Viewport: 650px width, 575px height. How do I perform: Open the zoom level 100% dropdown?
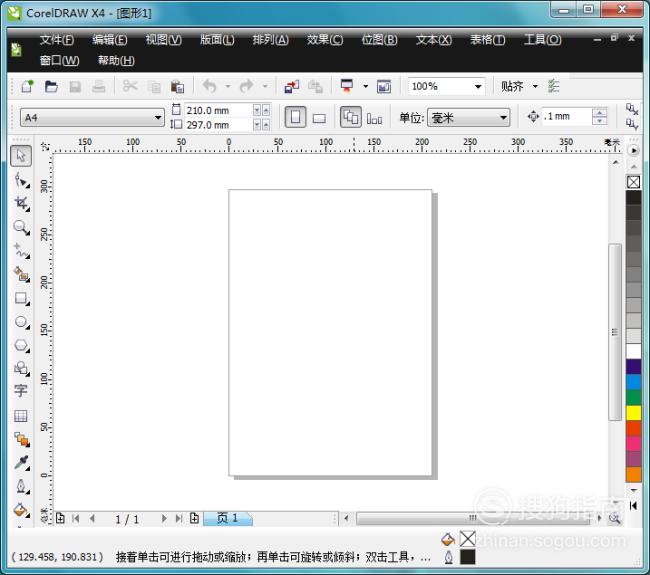point(478,87)
